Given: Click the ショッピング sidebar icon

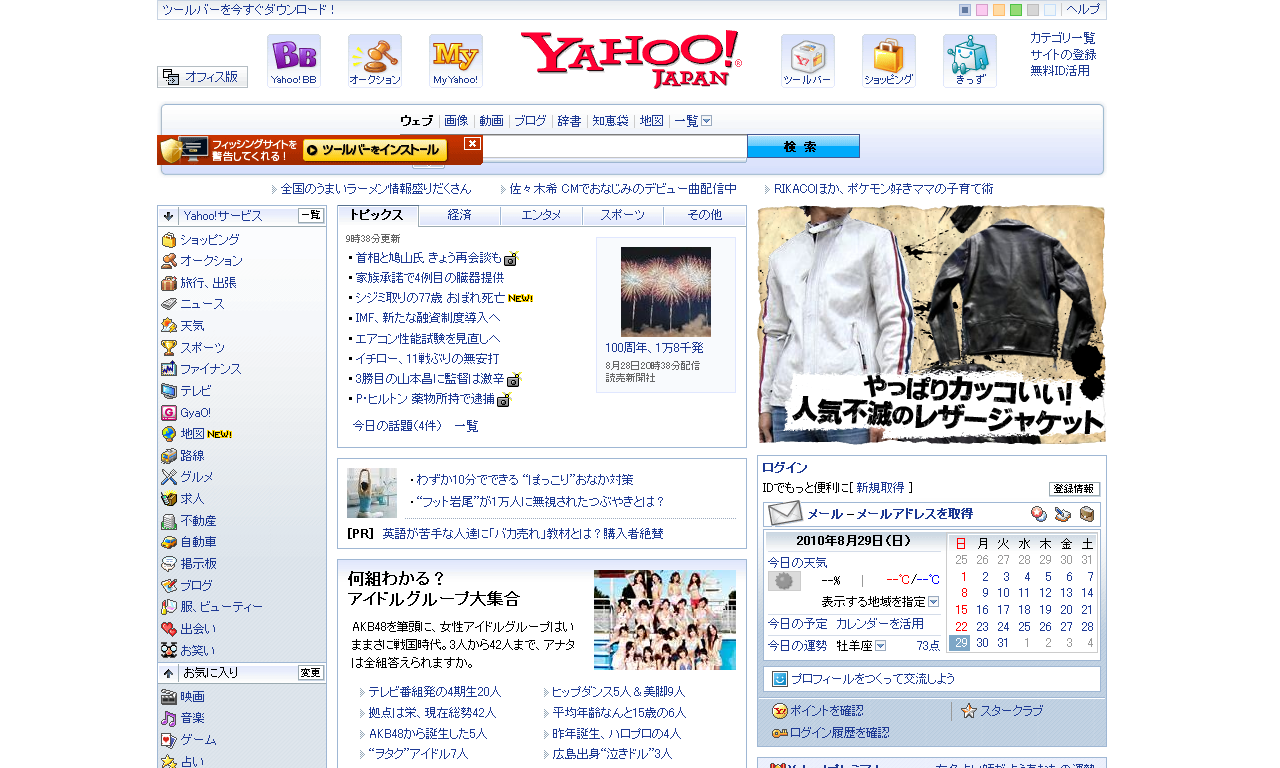Looking at the screenshot, I should point(169,240).
